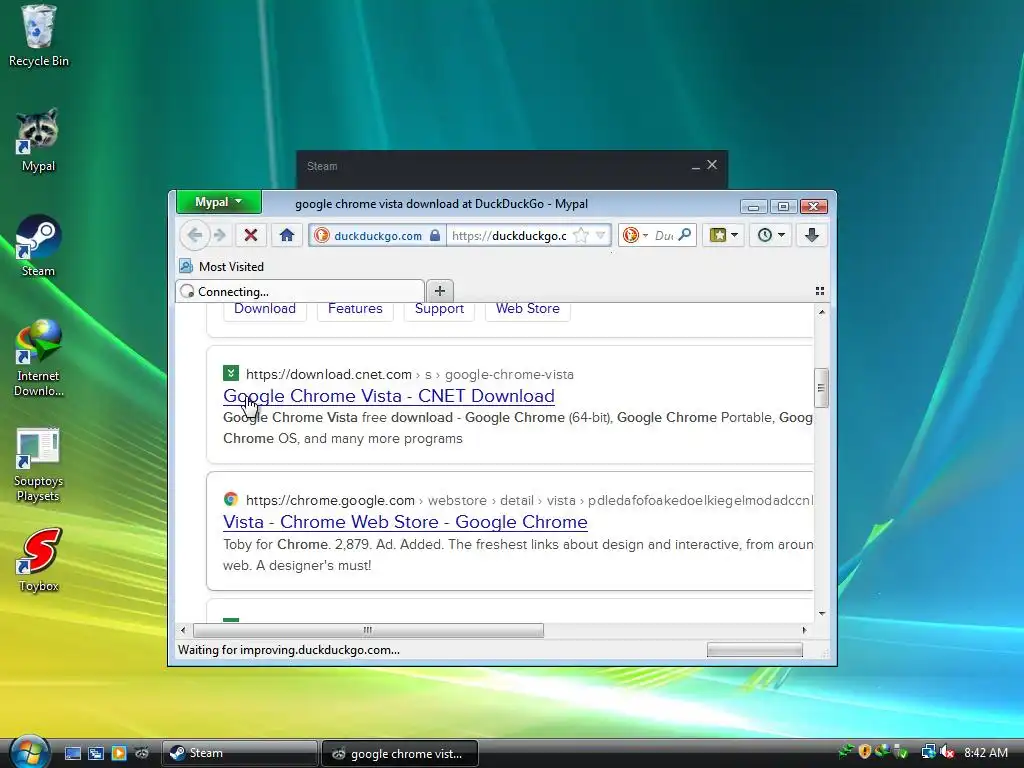Viewport: 1024px width, 768px height.
Task: Switch to Steam taskbar button
Action: click(239, 753)
